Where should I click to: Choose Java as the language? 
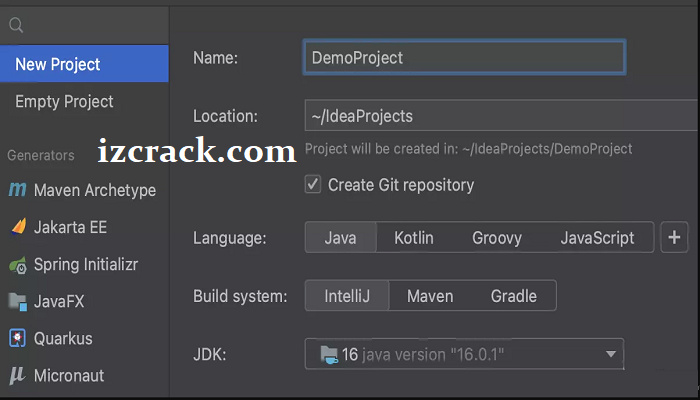click(x=341, y=238)
